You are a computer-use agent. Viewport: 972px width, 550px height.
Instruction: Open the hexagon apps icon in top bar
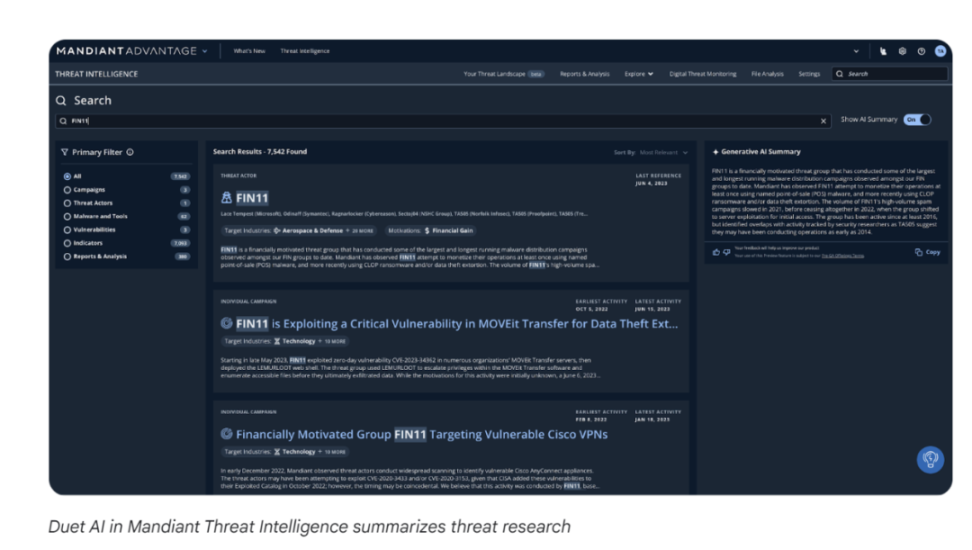(902, 51)
